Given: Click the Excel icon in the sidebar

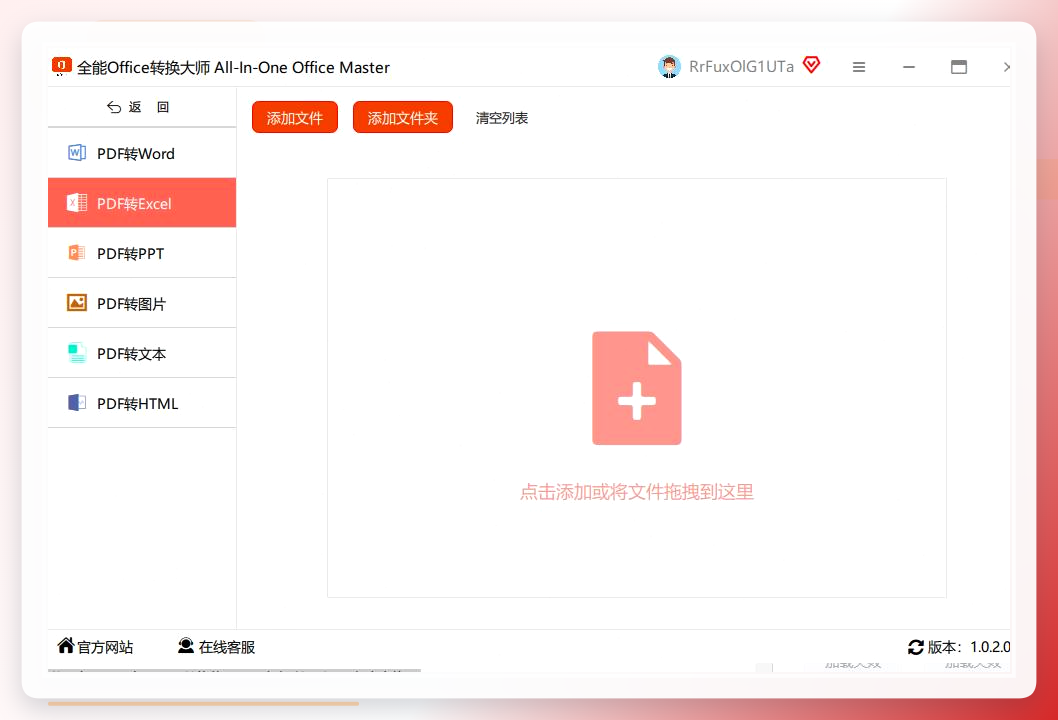Looking at the screenshot, I should point(77,202).
